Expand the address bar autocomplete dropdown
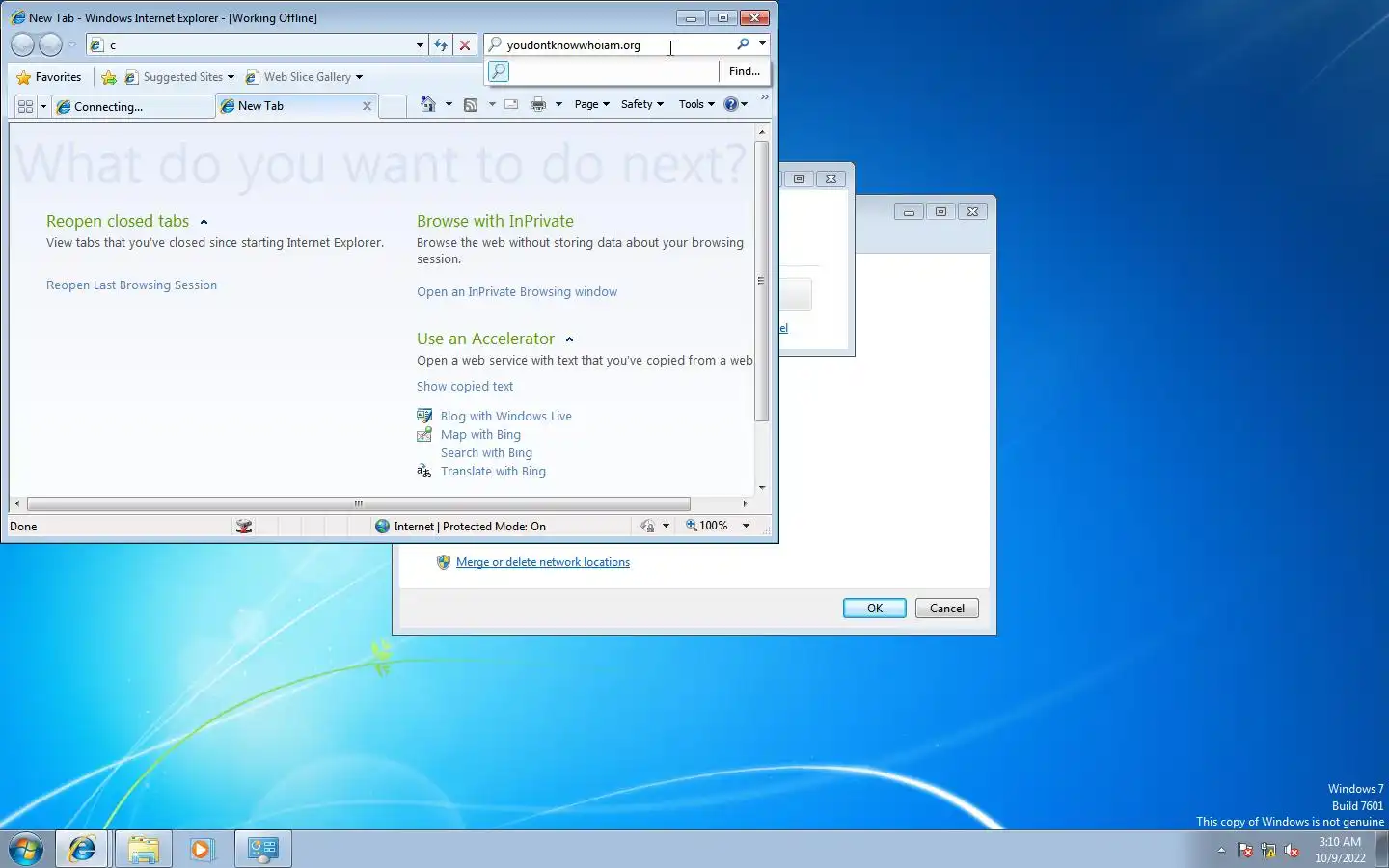 click(x=420, y=45)
